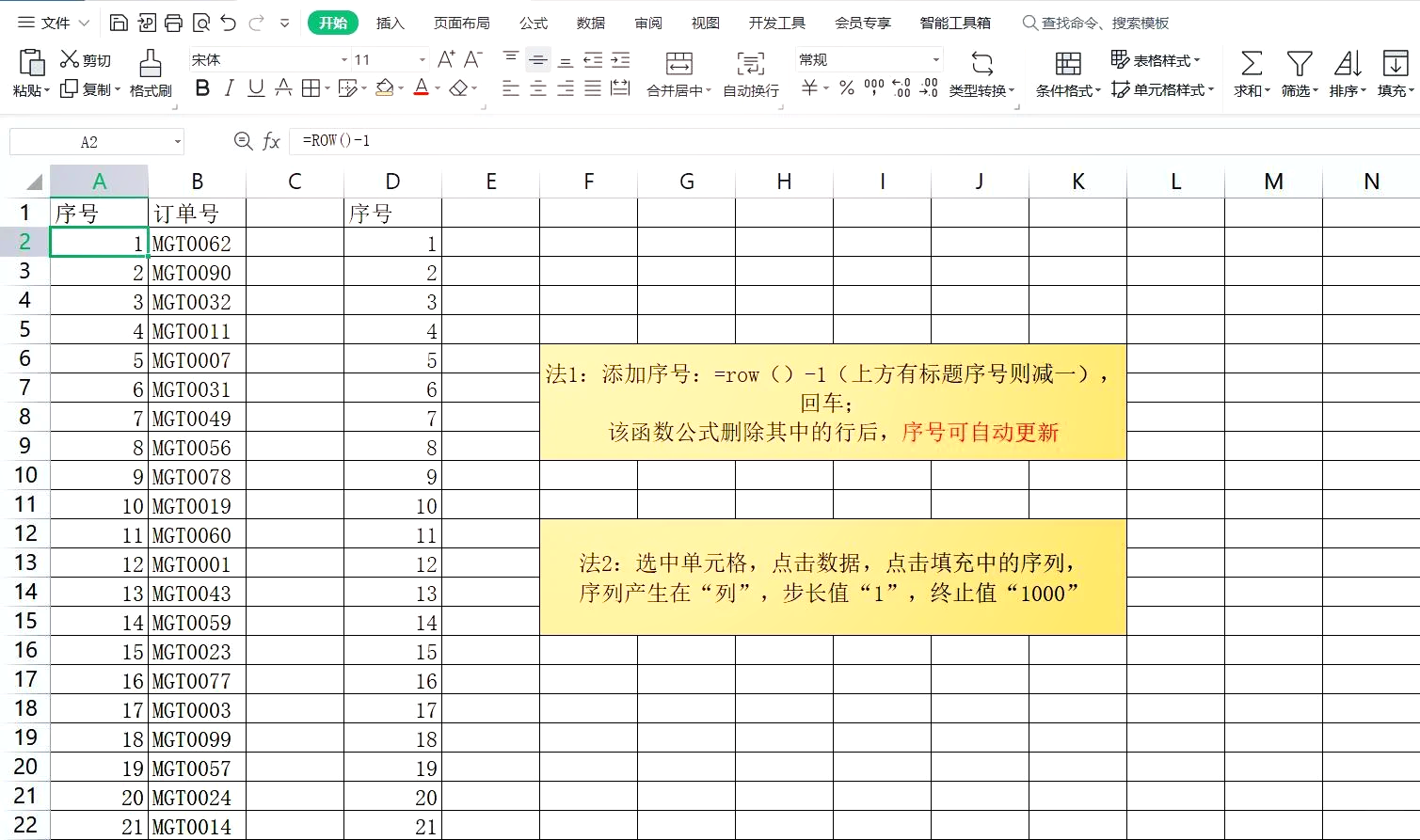Viewport: 1420px width, 840px height.
Task: Increase decimal places icon
Action: tap(901, 88)
